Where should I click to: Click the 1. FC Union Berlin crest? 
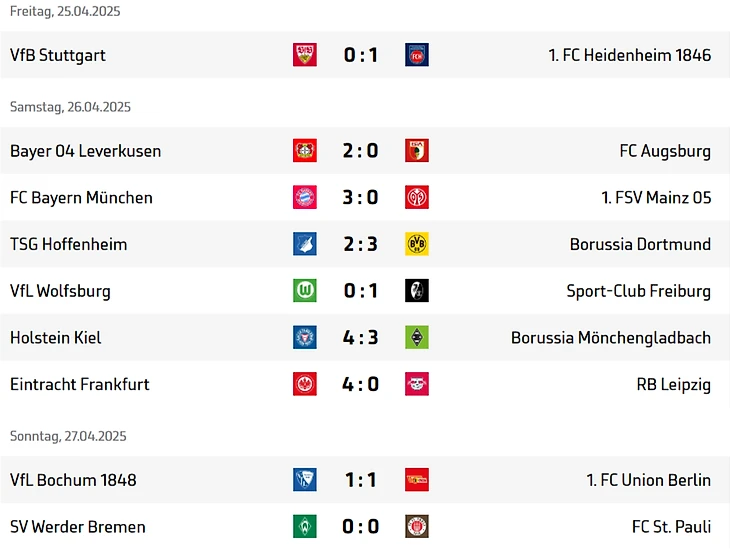pos(417,480)
